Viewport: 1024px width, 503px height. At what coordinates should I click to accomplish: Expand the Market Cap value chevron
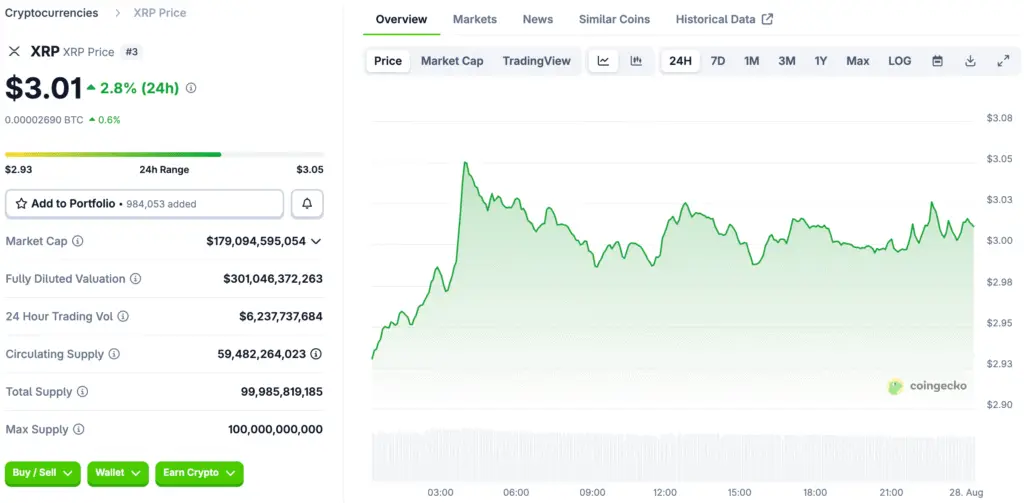click(316, 241)
